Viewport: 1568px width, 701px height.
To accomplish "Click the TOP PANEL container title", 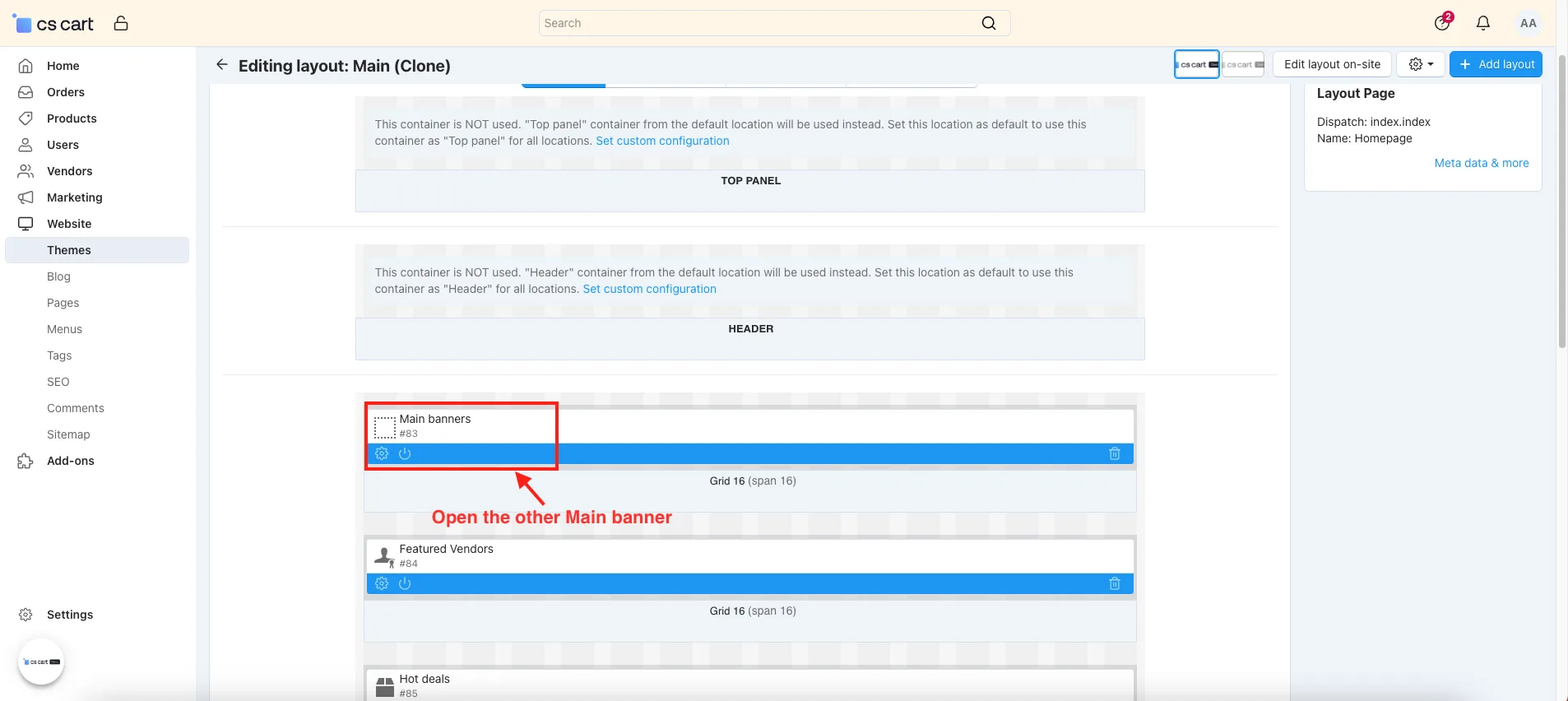I will pyautogui.click(x=750, y=180).
